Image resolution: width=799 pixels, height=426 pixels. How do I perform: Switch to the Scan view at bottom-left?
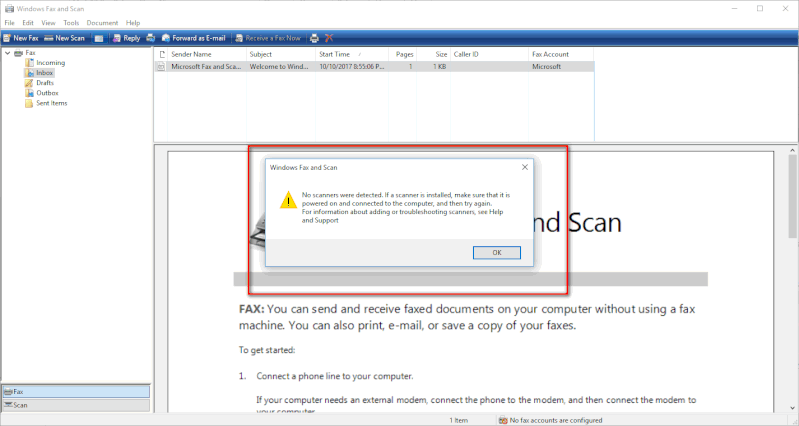[76, 405]
